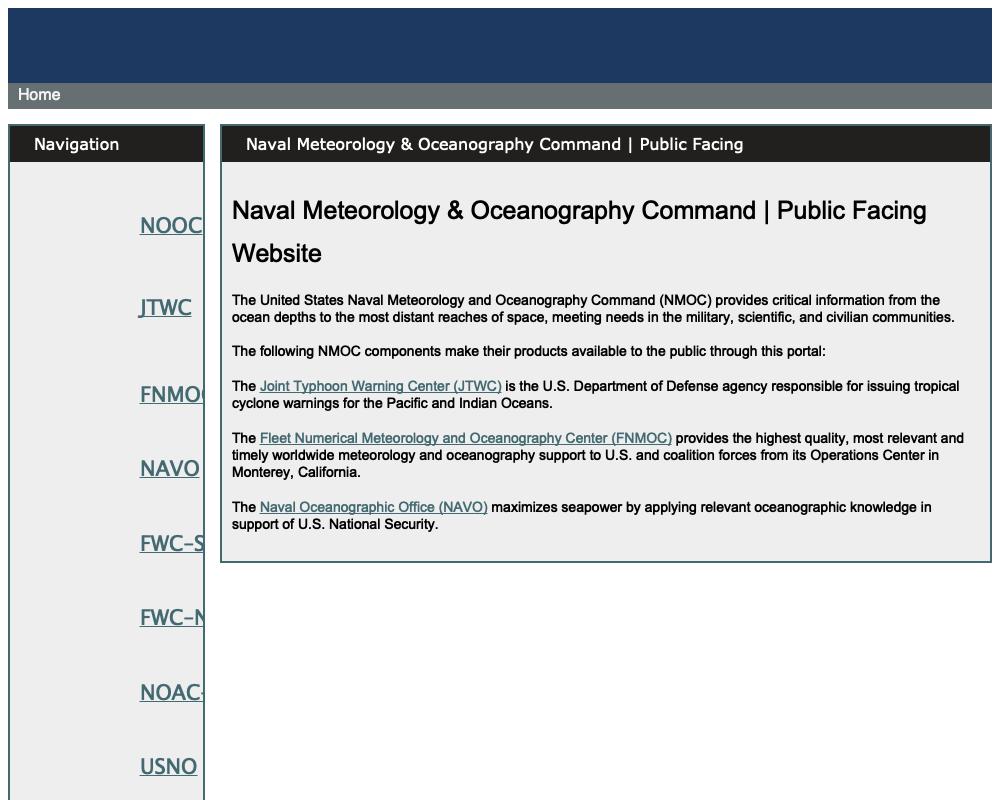Click the Naval Oceanographic Office (NAVO) paragraph link
The width and height of the screenshot is (1000, 800).
[373, 507]
